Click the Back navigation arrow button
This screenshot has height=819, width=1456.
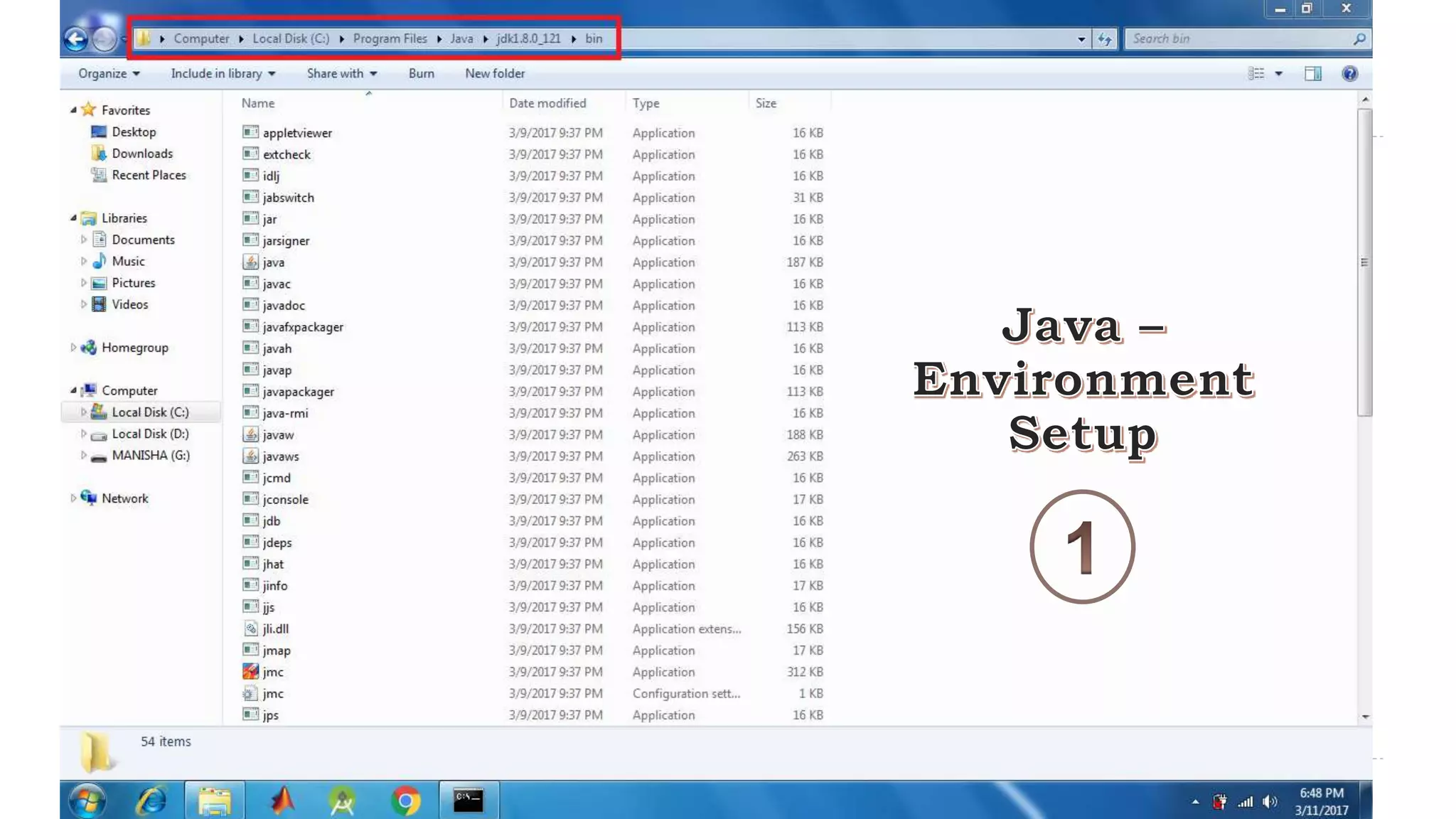[75, 39]
